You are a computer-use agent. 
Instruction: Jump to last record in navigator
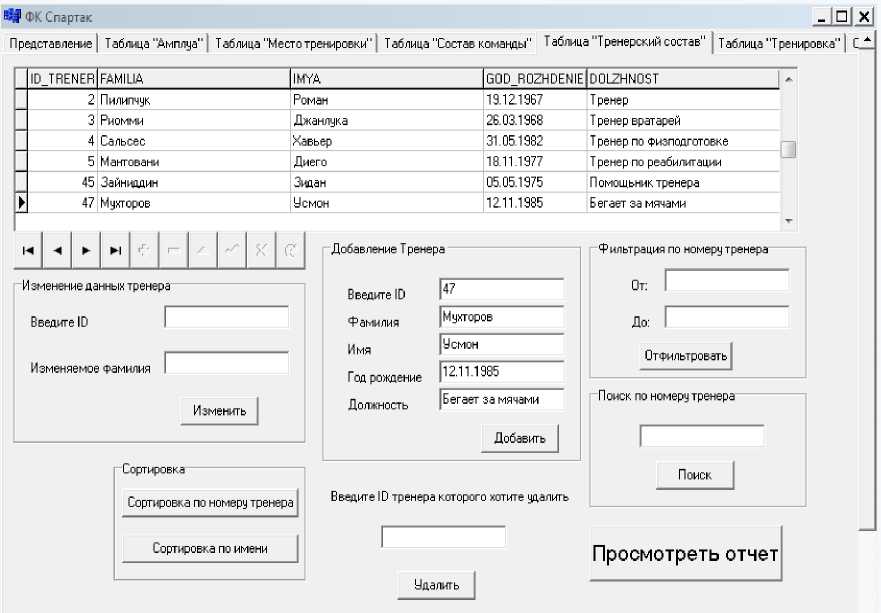pyautogui.click(x=115, y=251)
